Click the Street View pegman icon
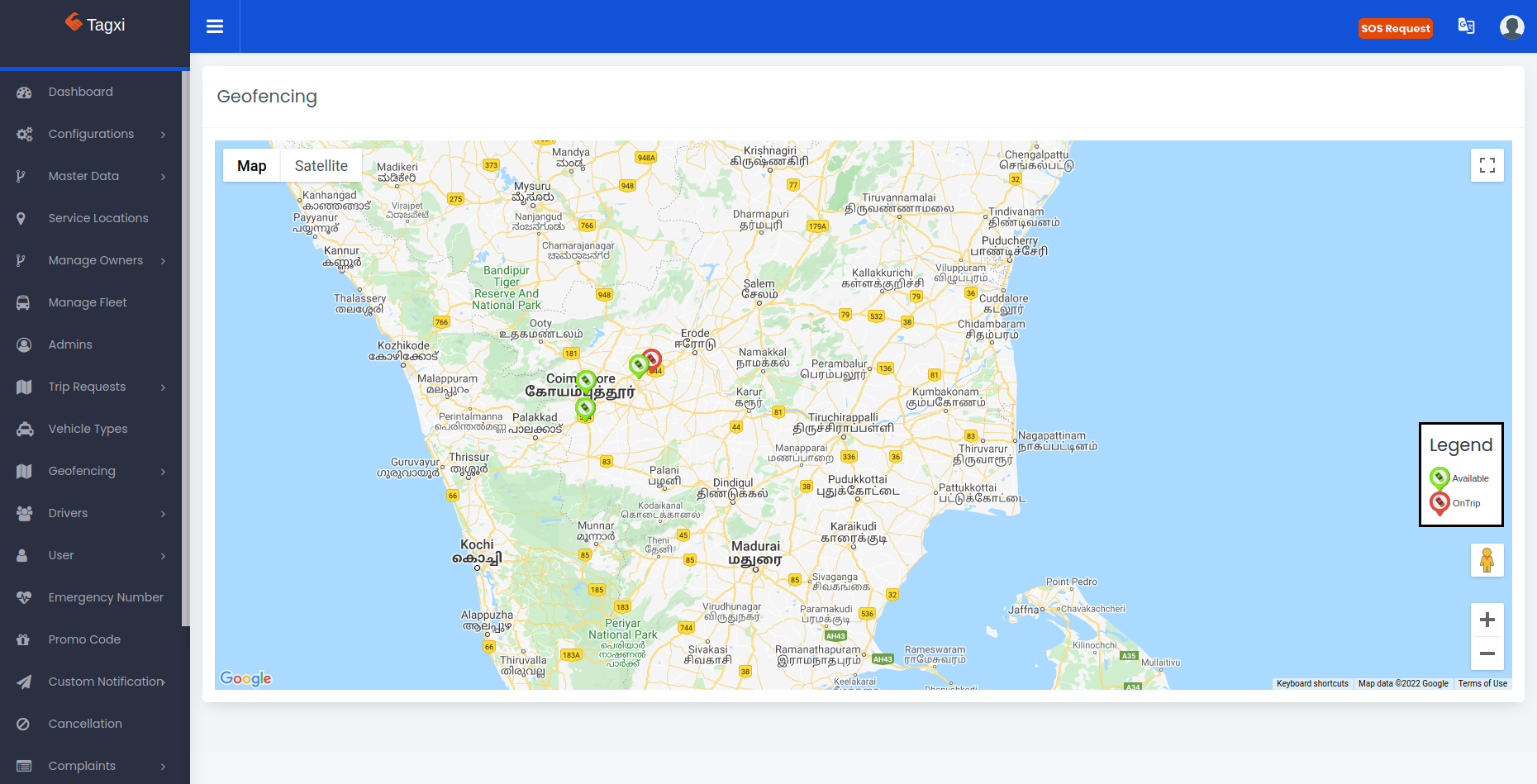Screen dimensions: 1537x784 (1487, 560)
